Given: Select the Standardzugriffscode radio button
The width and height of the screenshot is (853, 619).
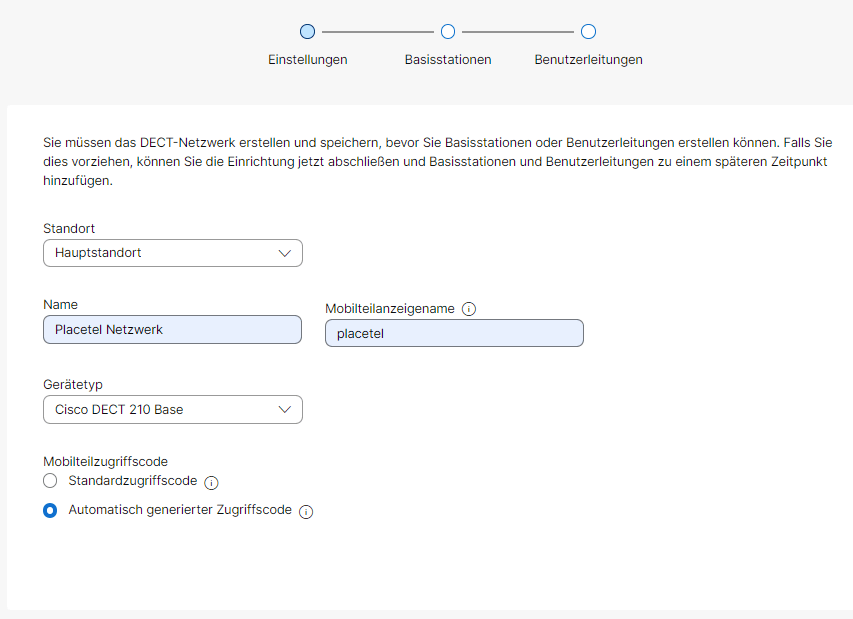Looking at the screenshot, I should tap(50, 481).
